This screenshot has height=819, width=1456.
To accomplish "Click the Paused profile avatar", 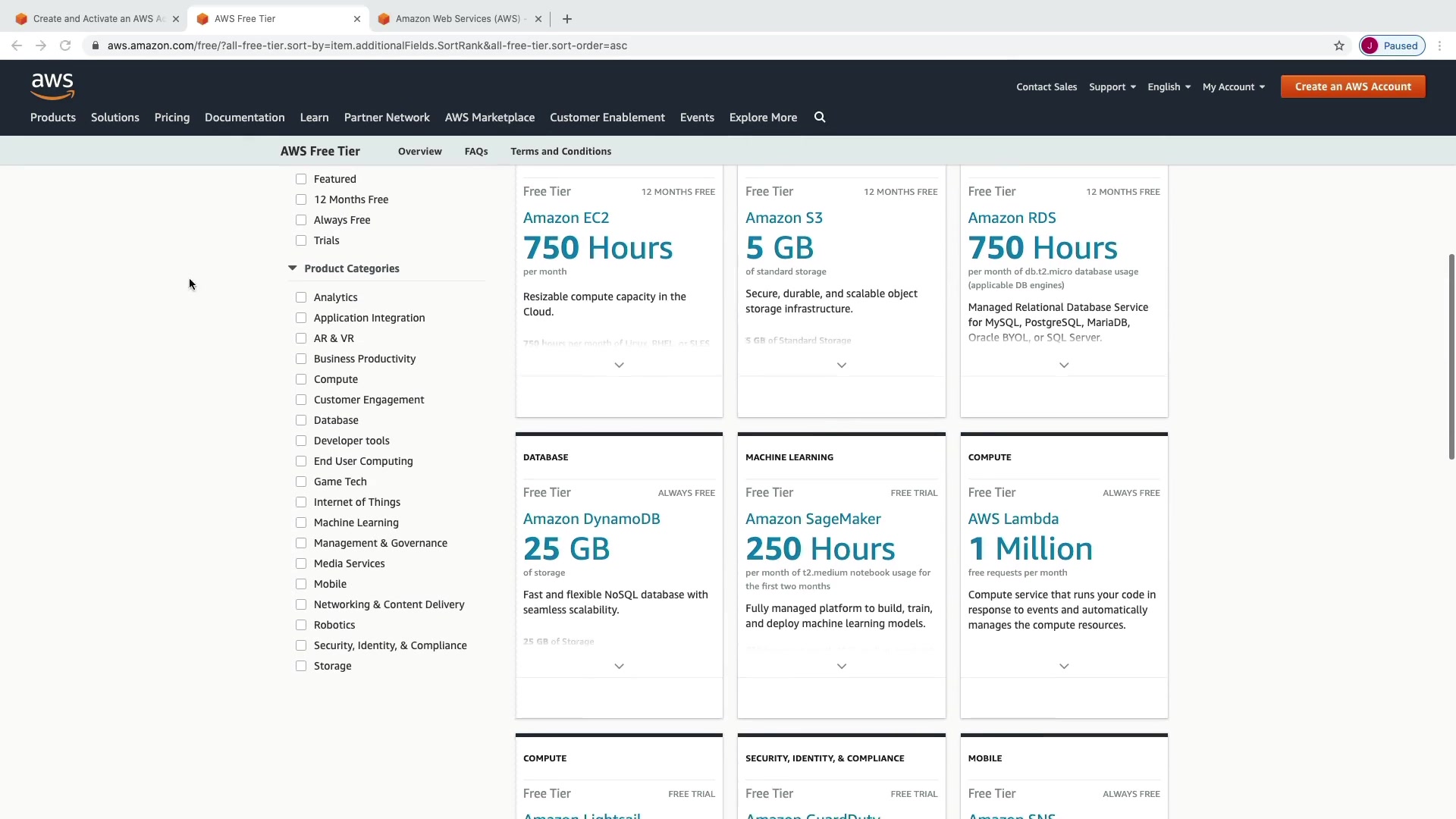I will [x=1392, y=45].
